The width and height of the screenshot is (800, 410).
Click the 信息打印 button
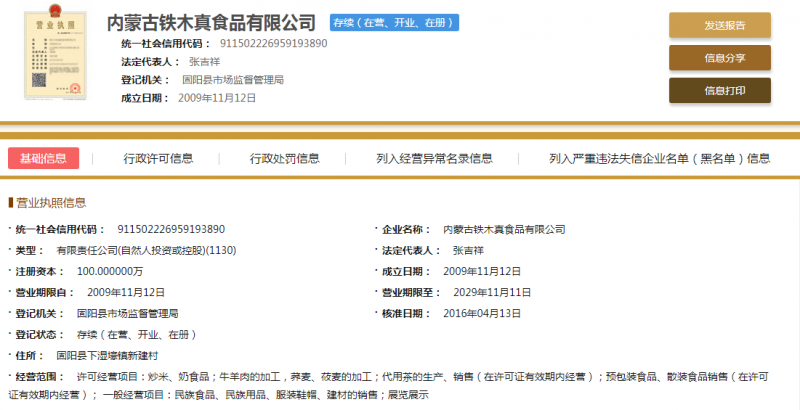[720, 91]
